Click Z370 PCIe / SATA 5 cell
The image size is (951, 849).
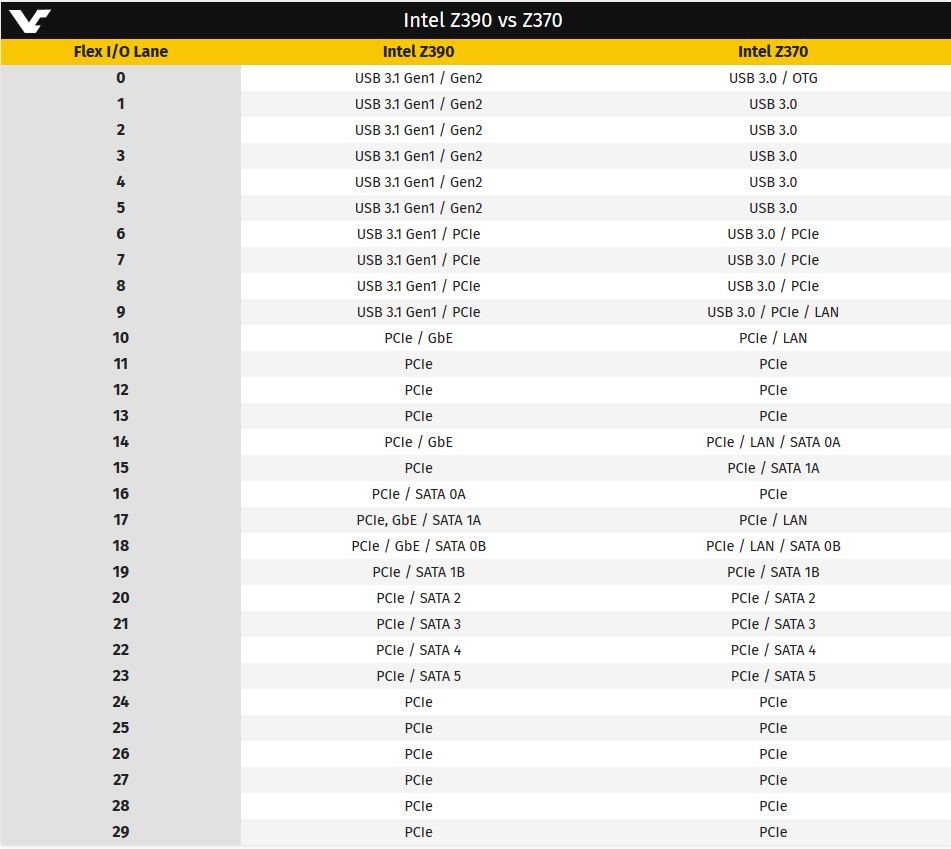[x=773, y=676]
